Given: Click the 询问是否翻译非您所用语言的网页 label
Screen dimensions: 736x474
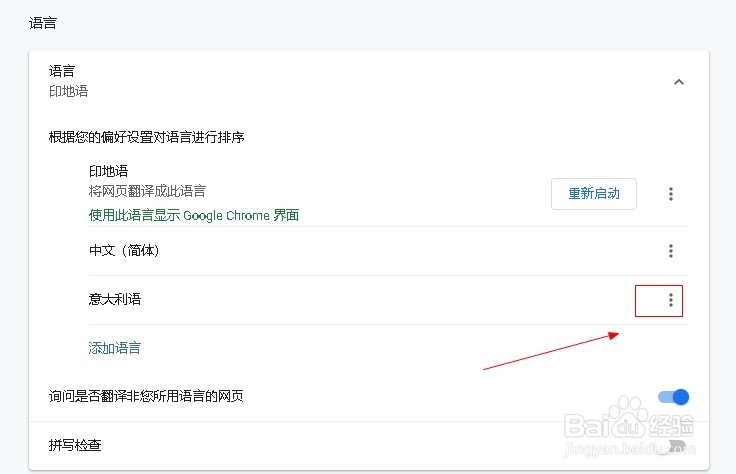Looking at the screenshot, I should [x=146, y=396].
